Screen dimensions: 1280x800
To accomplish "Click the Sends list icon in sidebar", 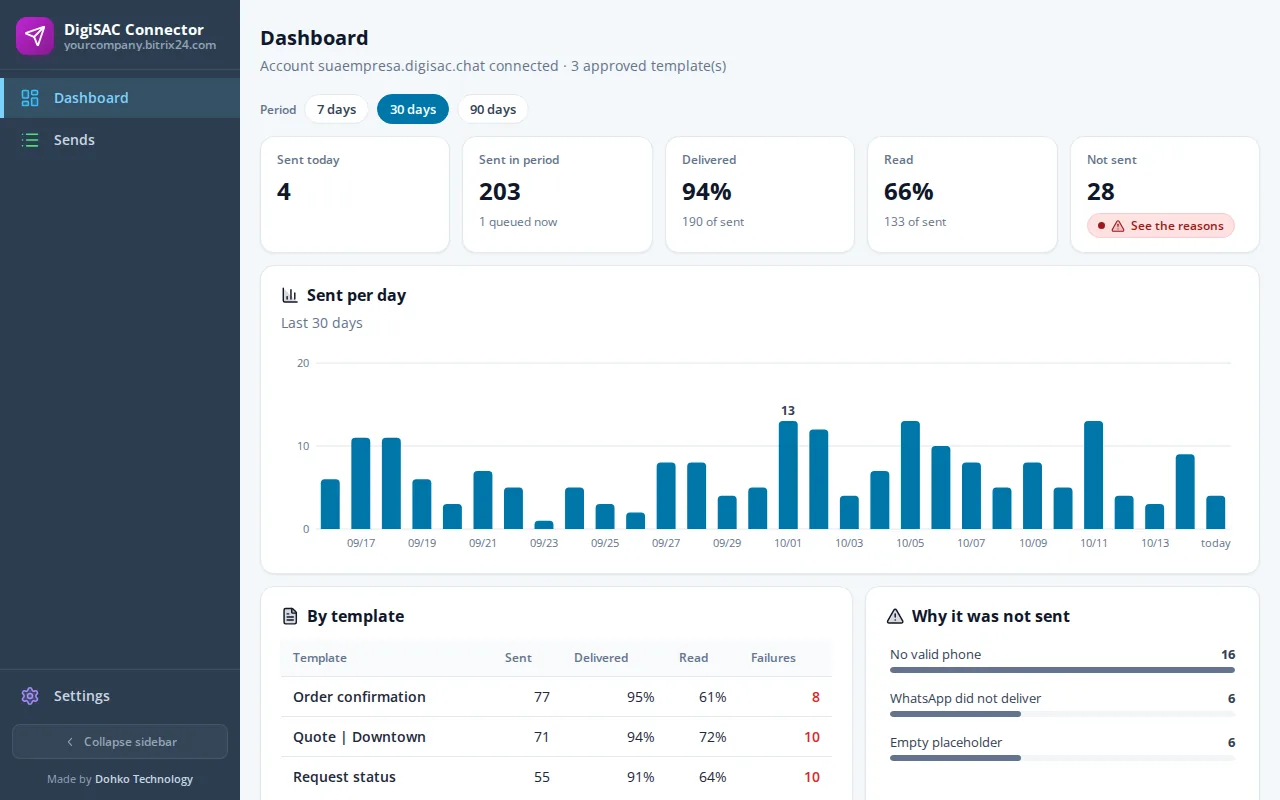I will pyautogui.click(x=30, y=140).
